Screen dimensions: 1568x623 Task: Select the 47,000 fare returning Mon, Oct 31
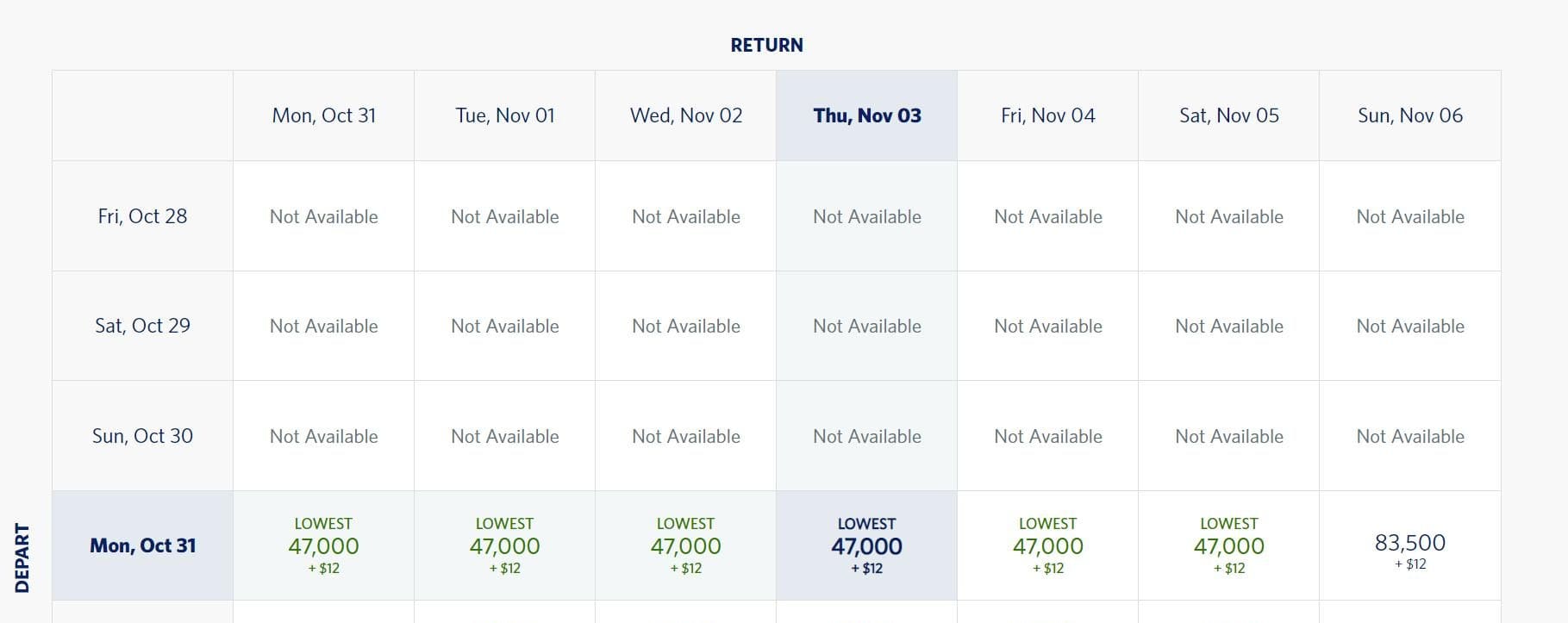(x=323, y=545)
